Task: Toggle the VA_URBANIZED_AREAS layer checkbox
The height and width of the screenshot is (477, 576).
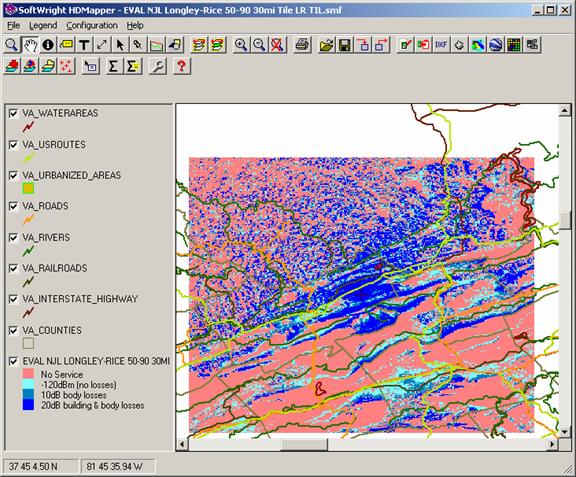Action: [13, 175]
